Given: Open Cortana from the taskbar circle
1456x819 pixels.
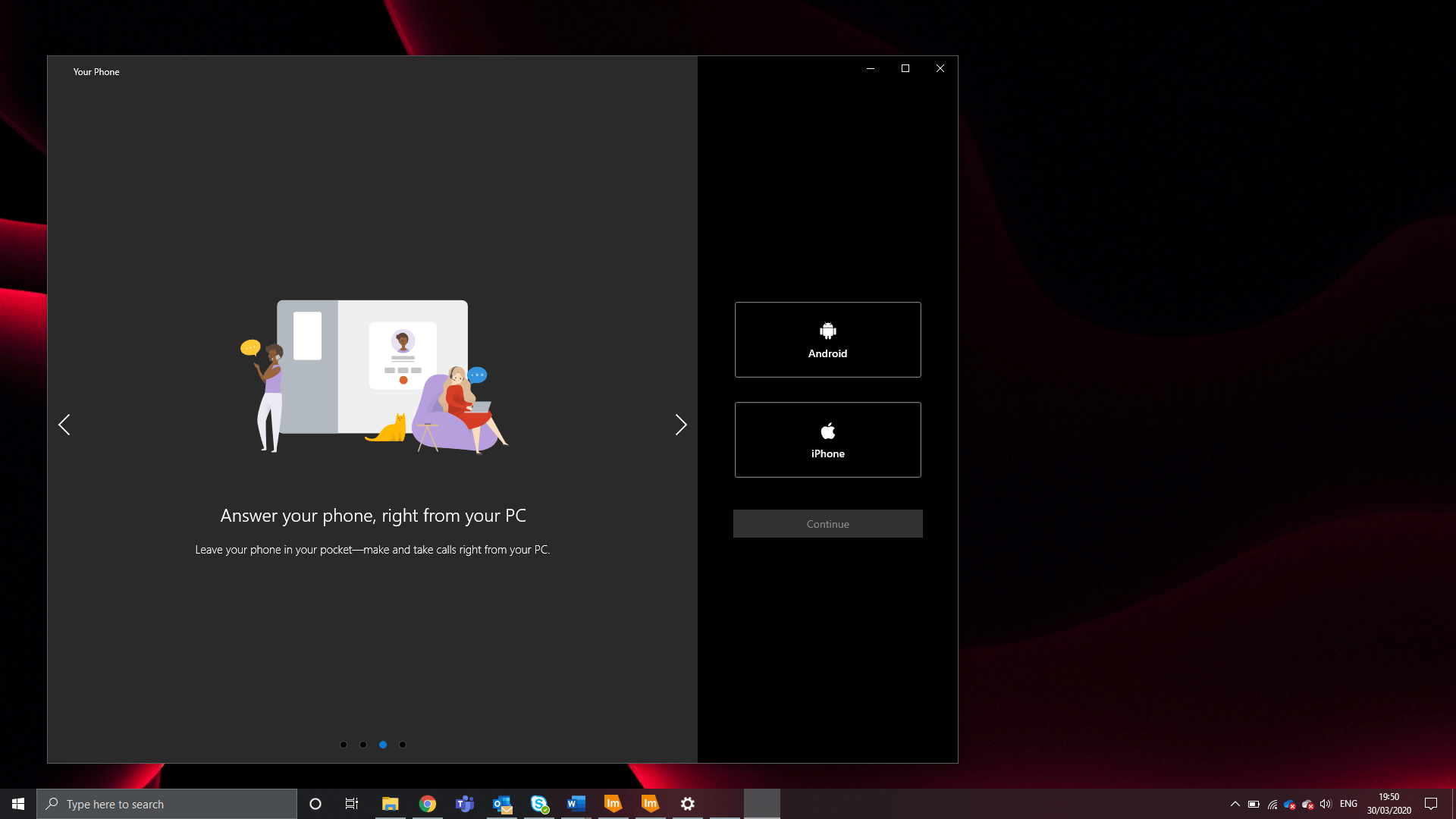Looking at the screenshot, I should (315, 804).
